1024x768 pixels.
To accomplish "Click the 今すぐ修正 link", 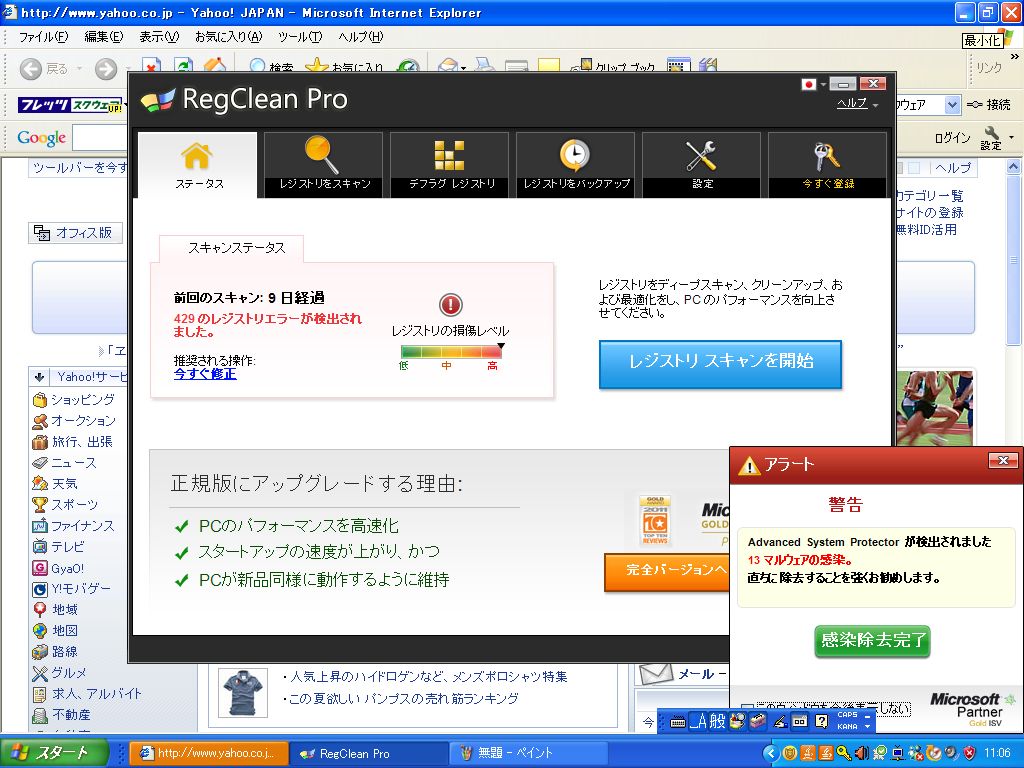I will (205, 374).
